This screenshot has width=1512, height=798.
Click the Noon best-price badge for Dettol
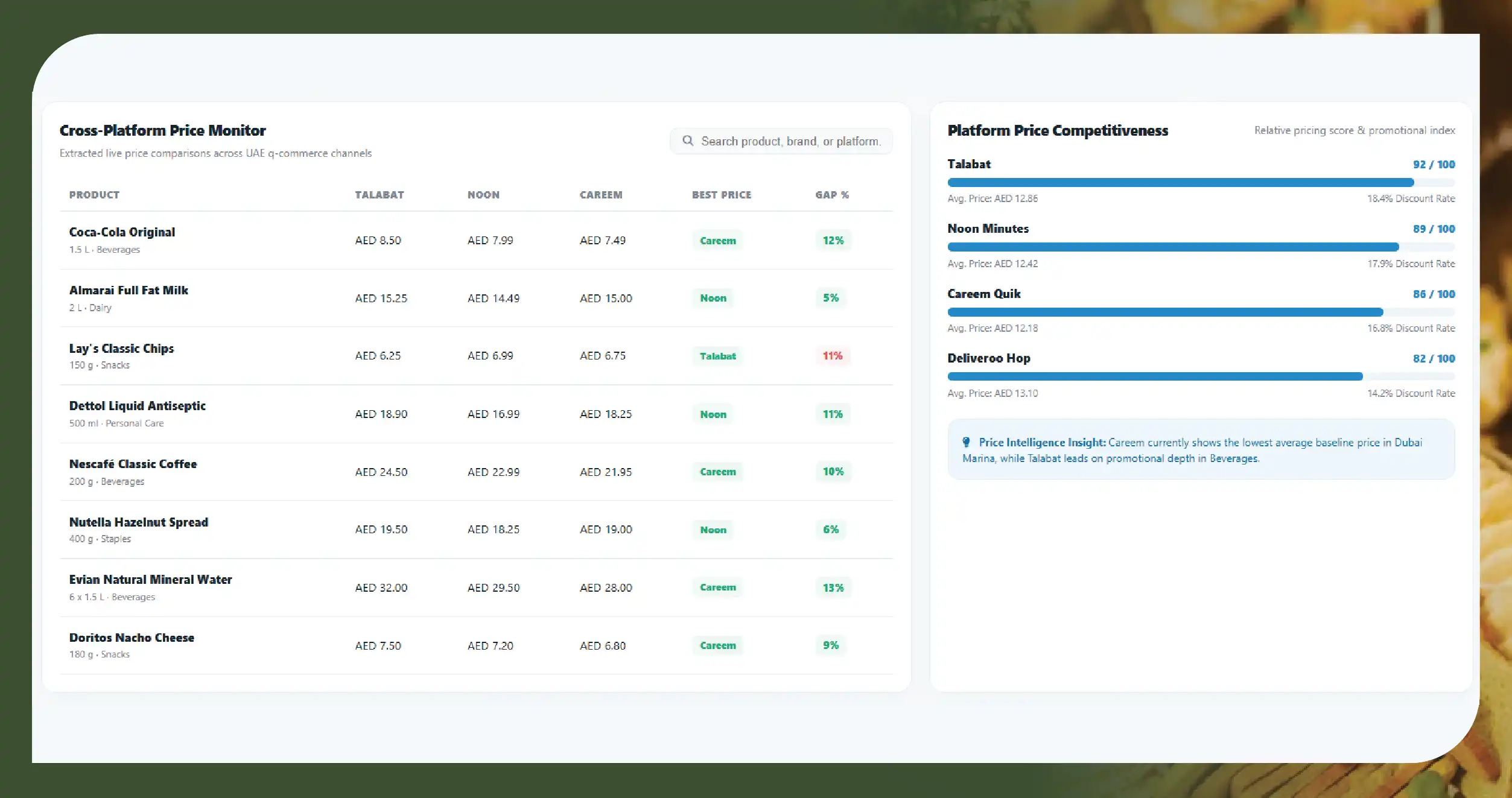[713, 414]
